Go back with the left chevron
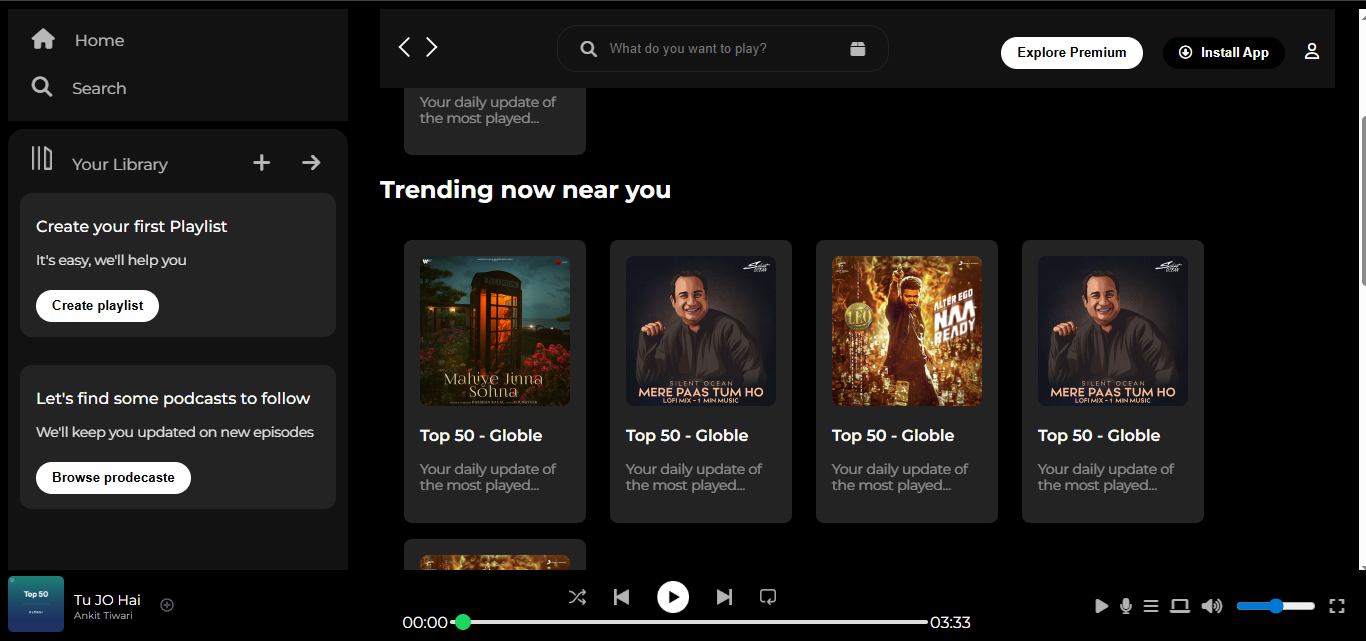This screenshot has height=641, width=1366. [x=404, y=47]
